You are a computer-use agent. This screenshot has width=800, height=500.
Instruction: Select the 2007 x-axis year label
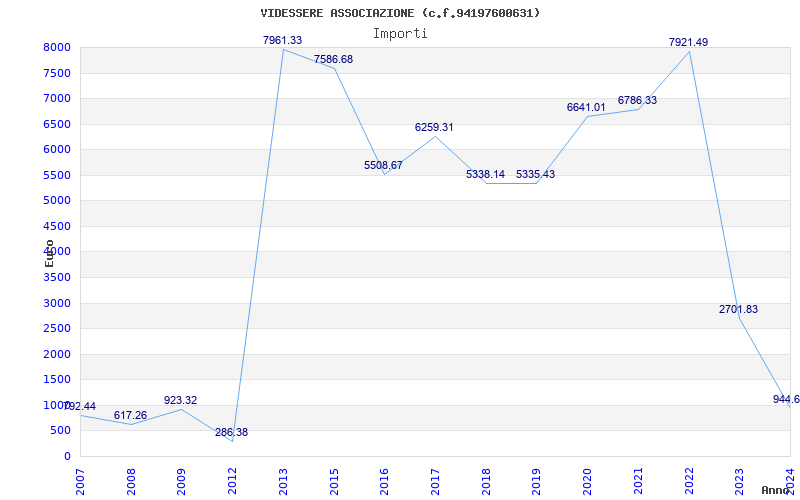tap(80, 482)
